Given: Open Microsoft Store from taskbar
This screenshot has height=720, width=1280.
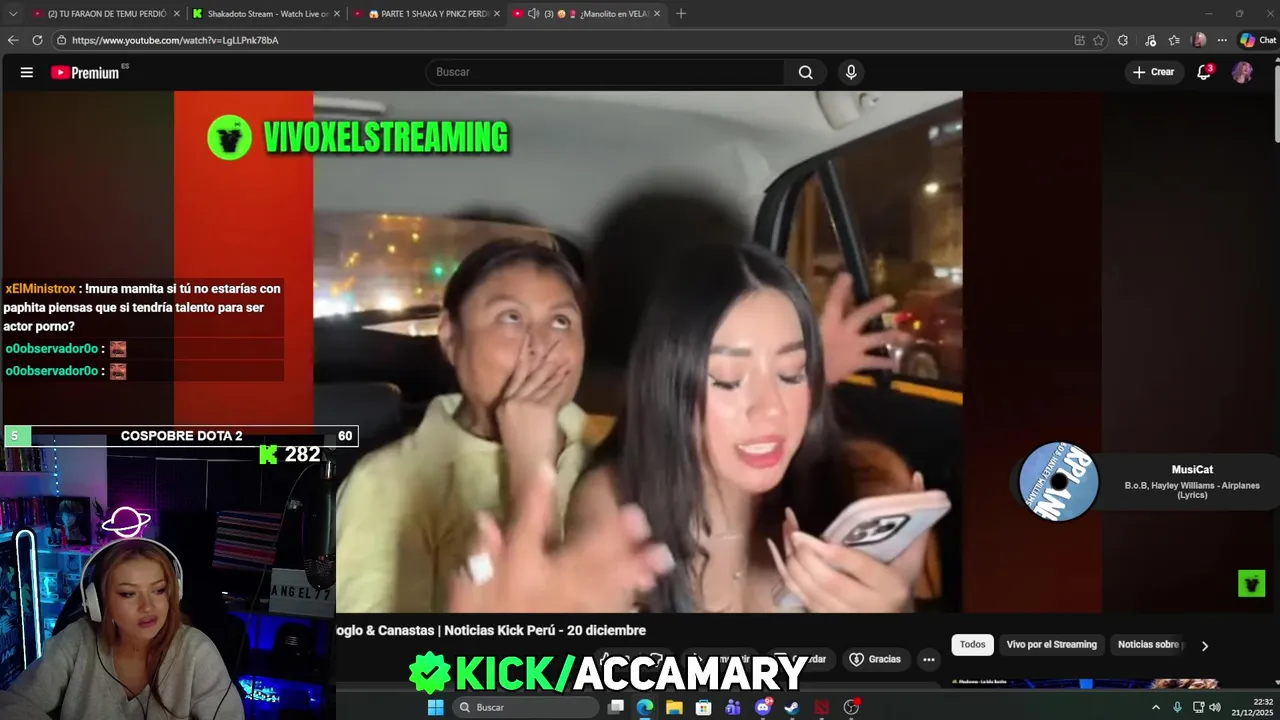Looking at the screenshot, I should coord(704,707).
